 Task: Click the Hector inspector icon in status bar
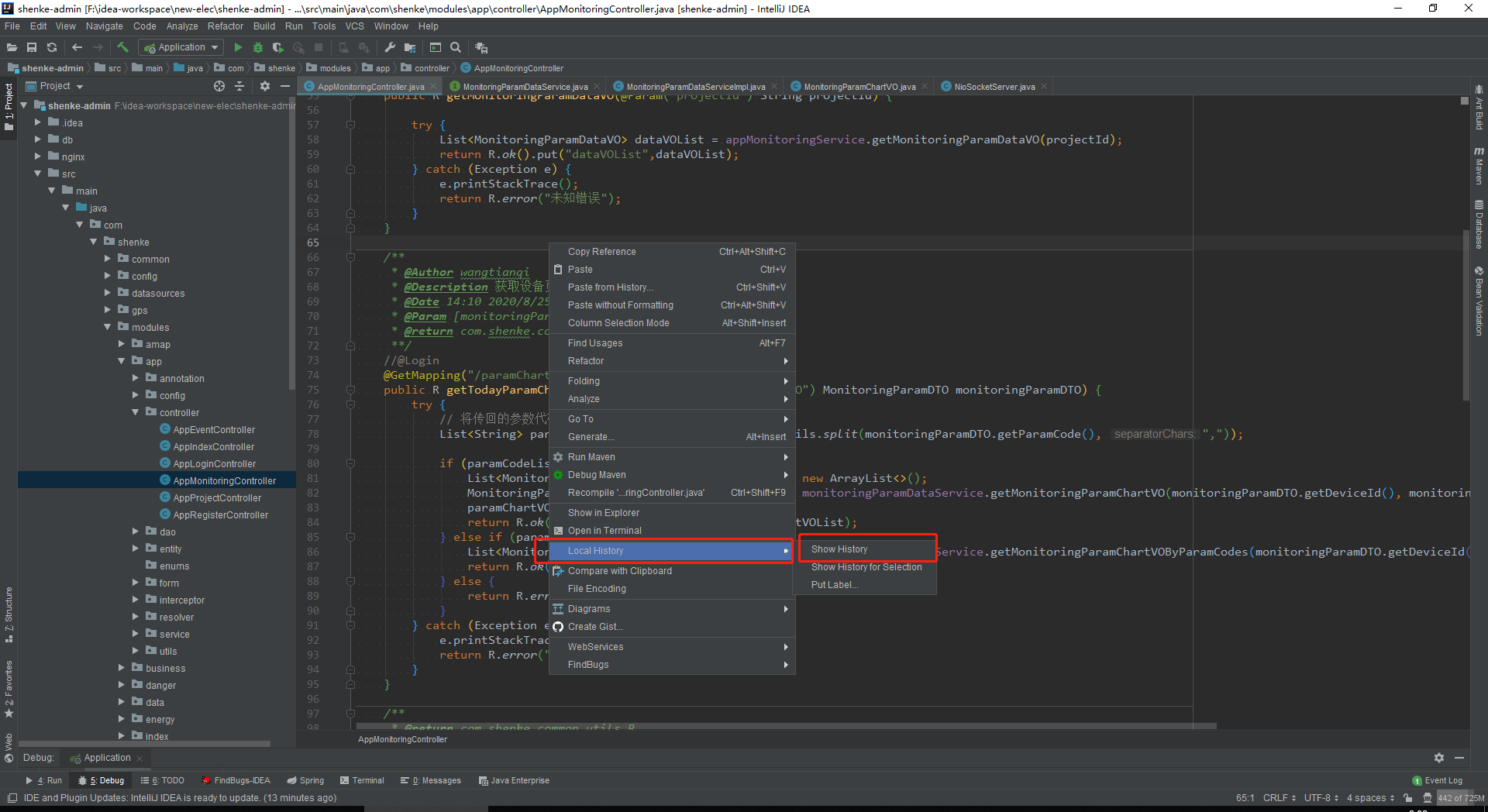click(1428, 798)
